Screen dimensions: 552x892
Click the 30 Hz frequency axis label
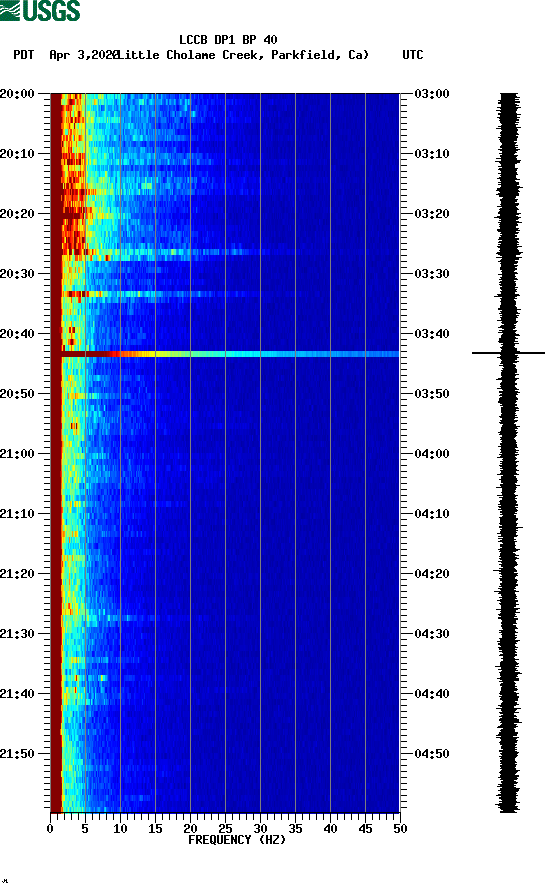tap(260, 829)
